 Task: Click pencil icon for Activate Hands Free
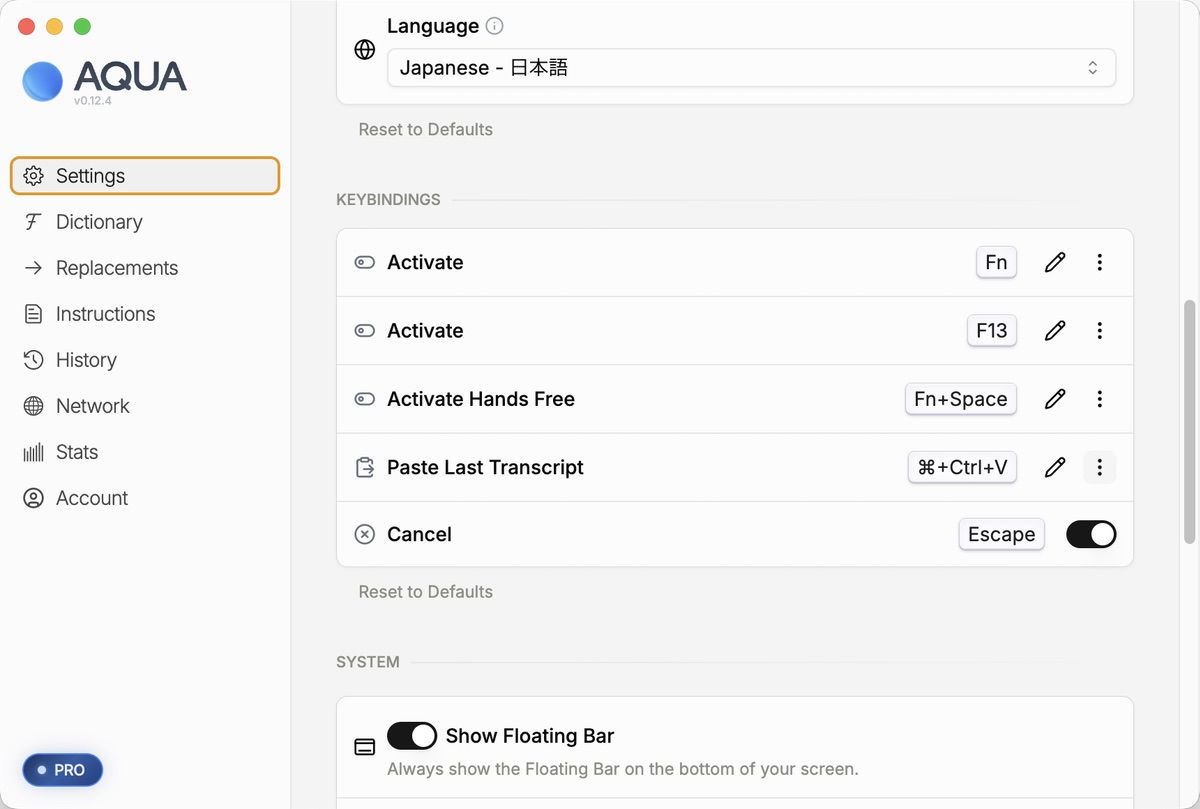1054,399
